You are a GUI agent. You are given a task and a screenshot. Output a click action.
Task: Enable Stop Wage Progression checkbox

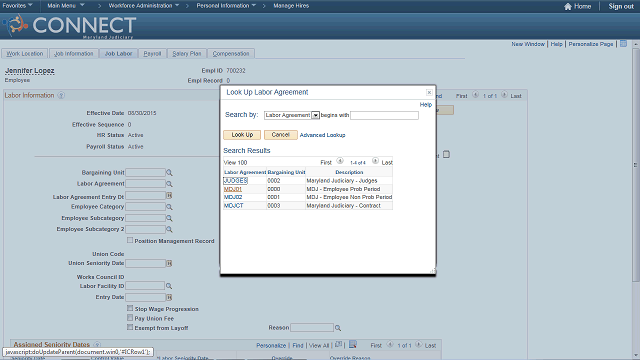[130, 309]
